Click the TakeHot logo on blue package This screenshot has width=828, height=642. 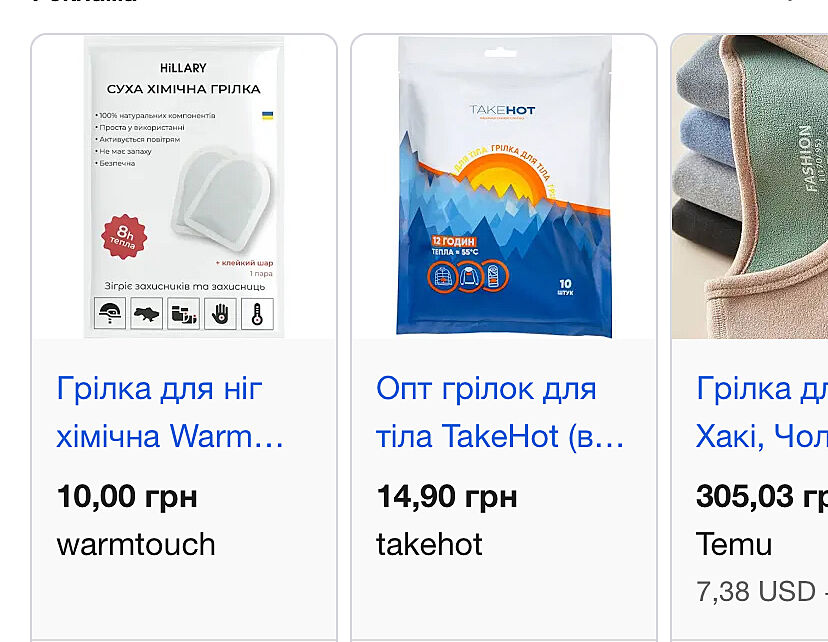[x=502, y=110]
